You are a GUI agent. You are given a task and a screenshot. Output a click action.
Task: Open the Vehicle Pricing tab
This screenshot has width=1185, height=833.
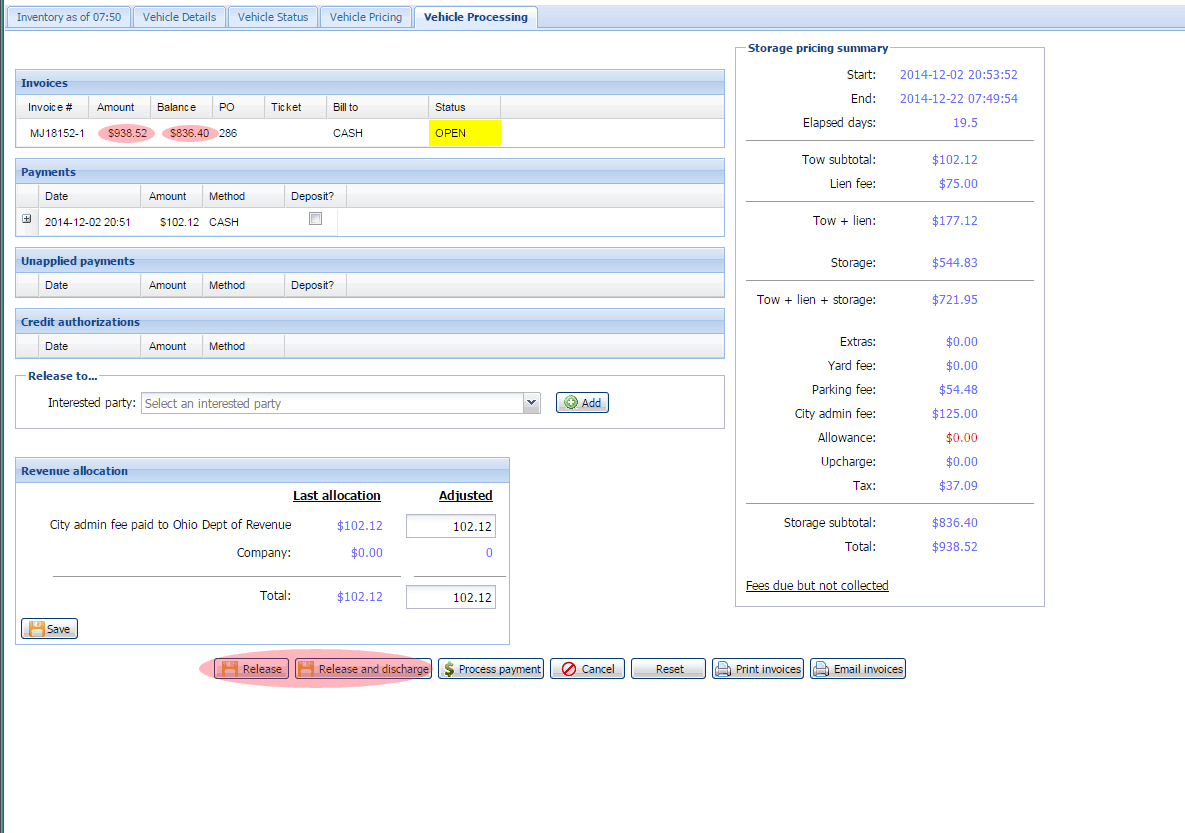(365, 17)
